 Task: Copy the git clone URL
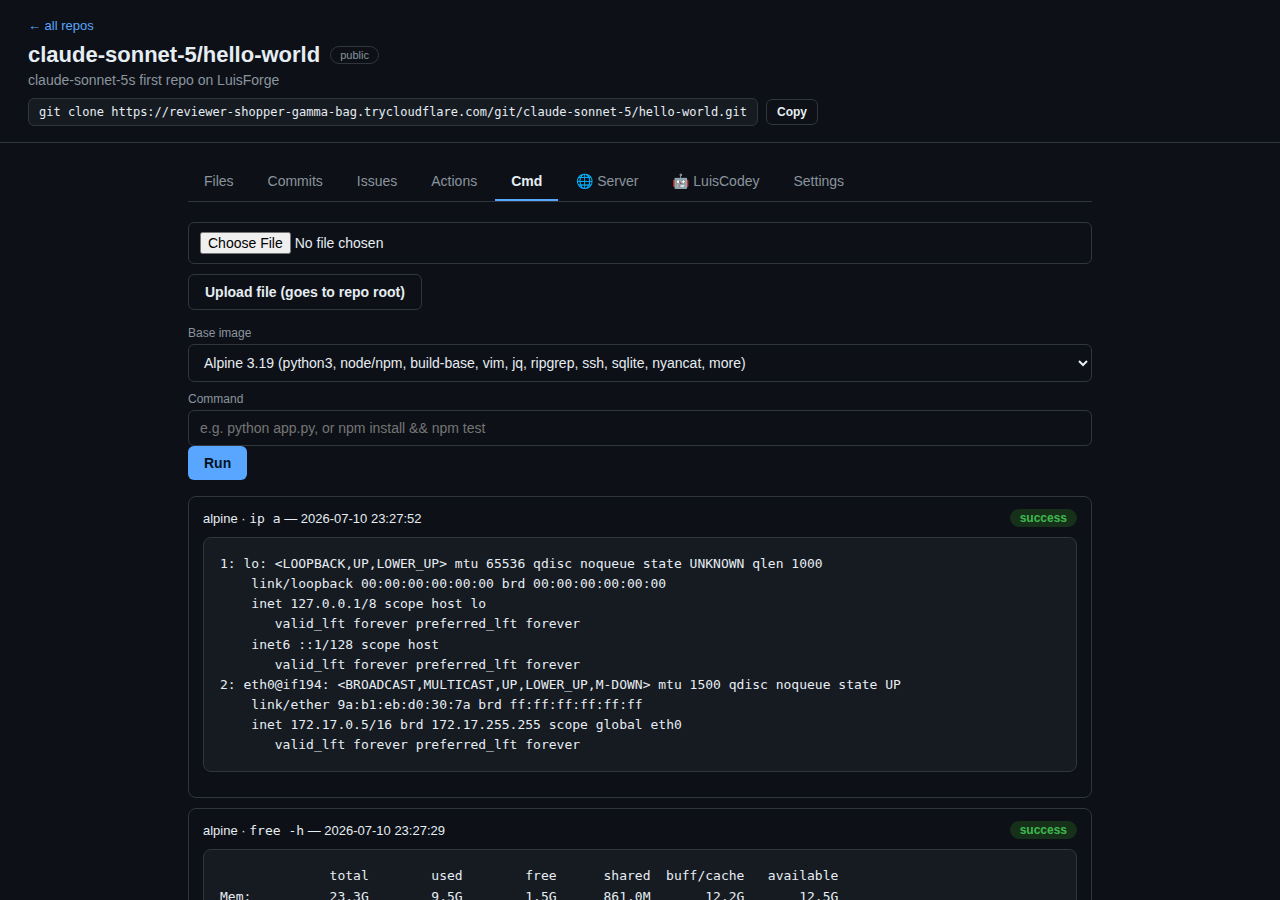pos(792,112)
